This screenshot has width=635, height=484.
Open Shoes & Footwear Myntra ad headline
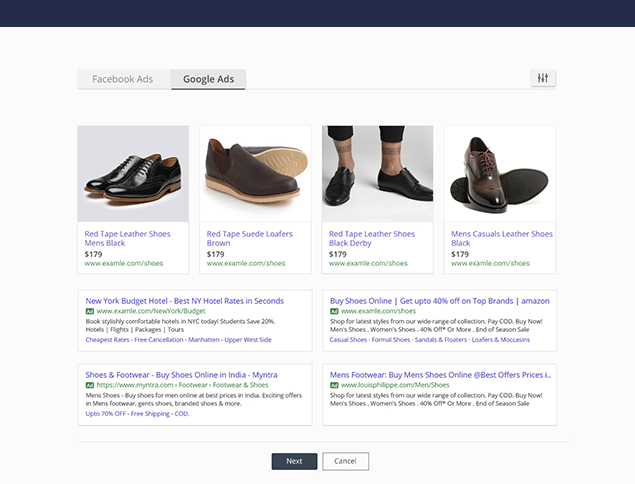(181, 375)
